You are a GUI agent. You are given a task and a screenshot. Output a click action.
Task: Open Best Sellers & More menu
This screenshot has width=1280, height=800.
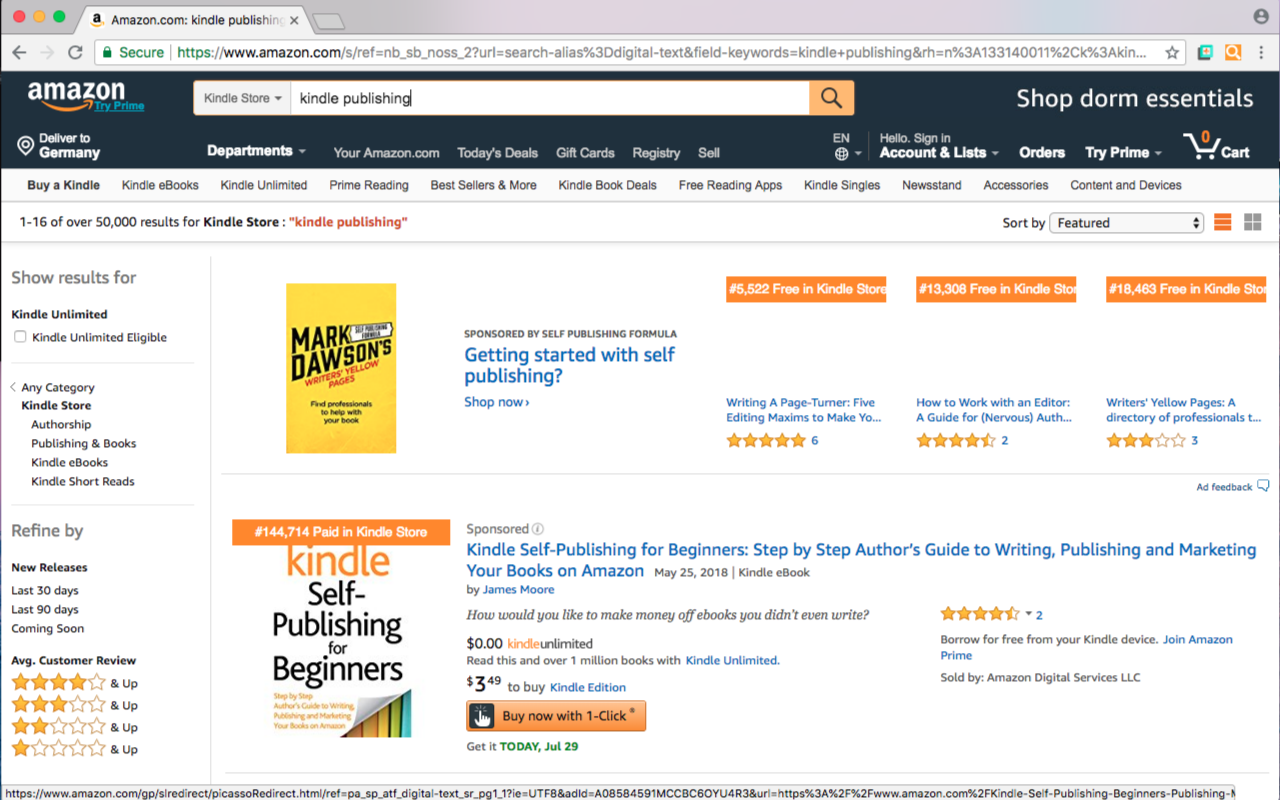(x=483, y=185)
